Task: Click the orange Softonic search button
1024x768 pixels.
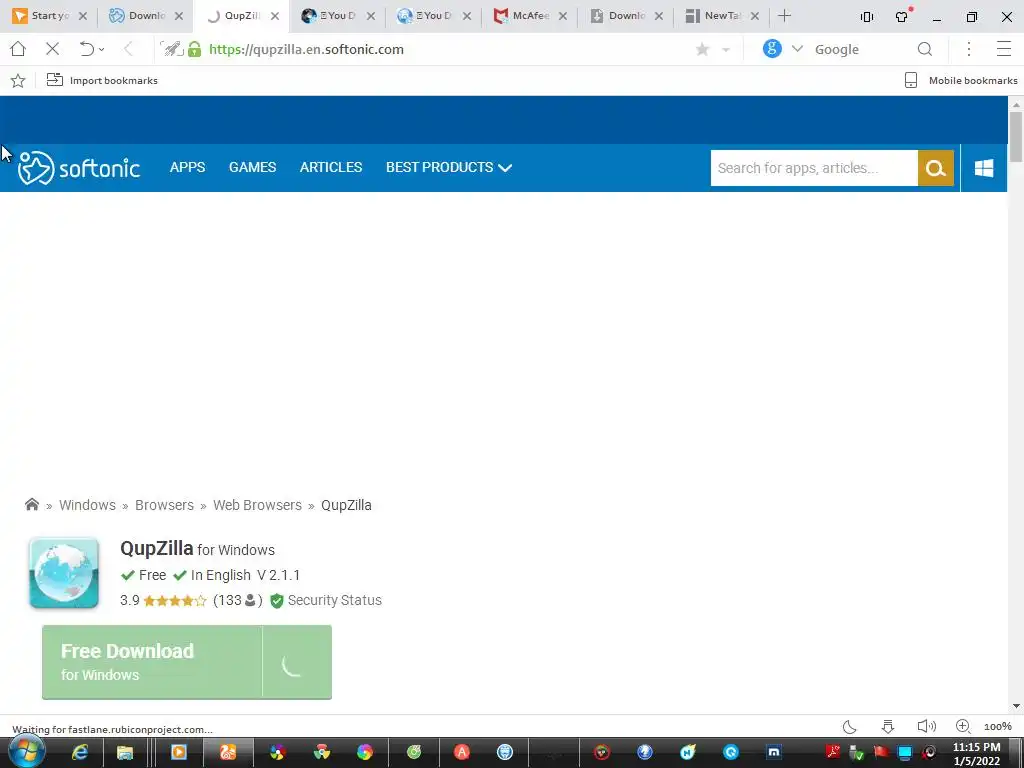Action: (x=936, y=168)
